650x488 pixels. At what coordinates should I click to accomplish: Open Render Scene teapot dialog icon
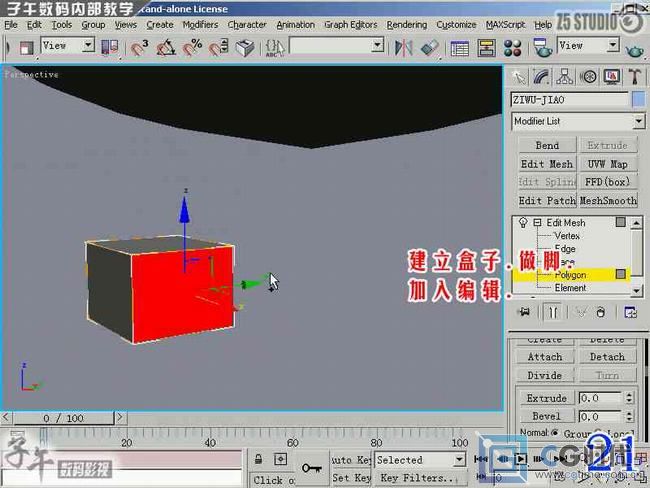coord(542,48)
